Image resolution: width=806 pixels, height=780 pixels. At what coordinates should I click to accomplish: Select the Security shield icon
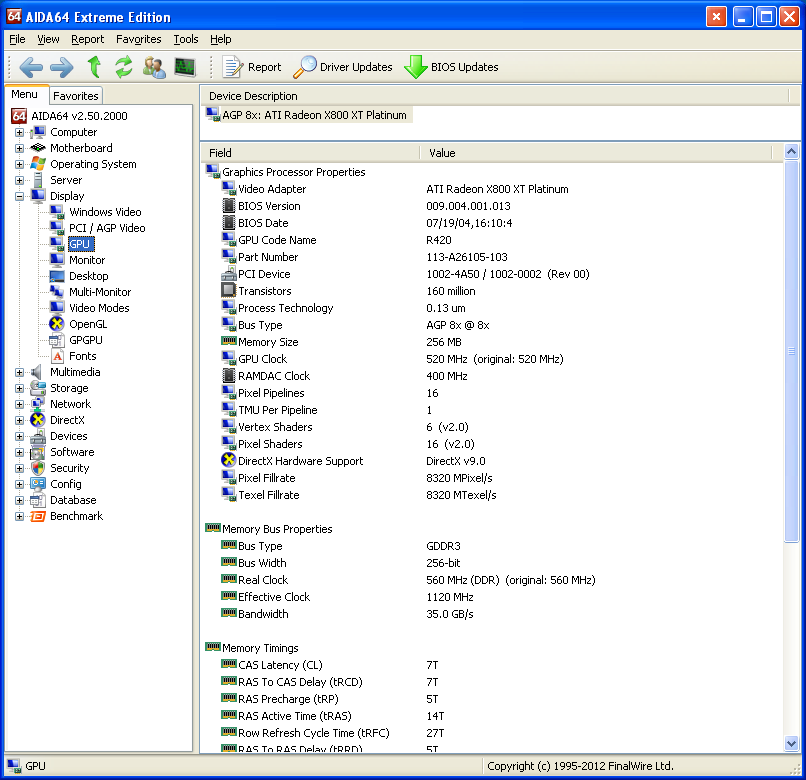[38, 468]
